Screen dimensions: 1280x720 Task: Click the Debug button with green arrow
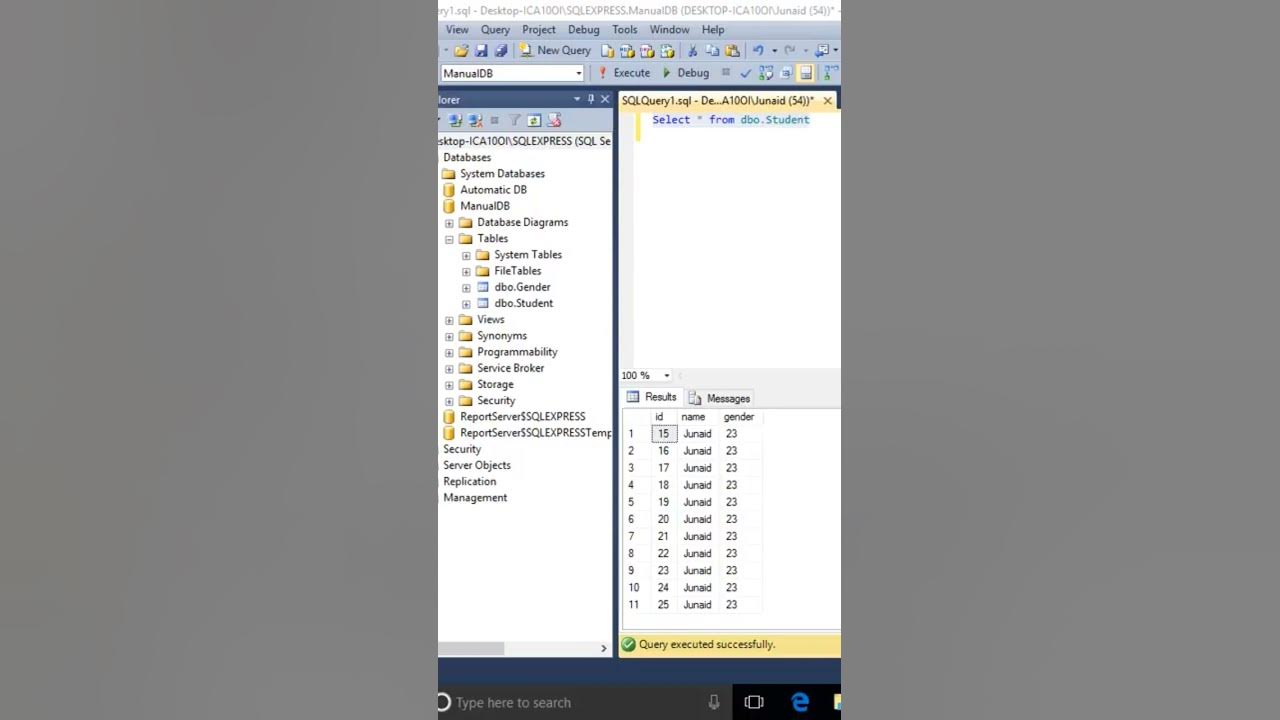(x=686, y=73)
